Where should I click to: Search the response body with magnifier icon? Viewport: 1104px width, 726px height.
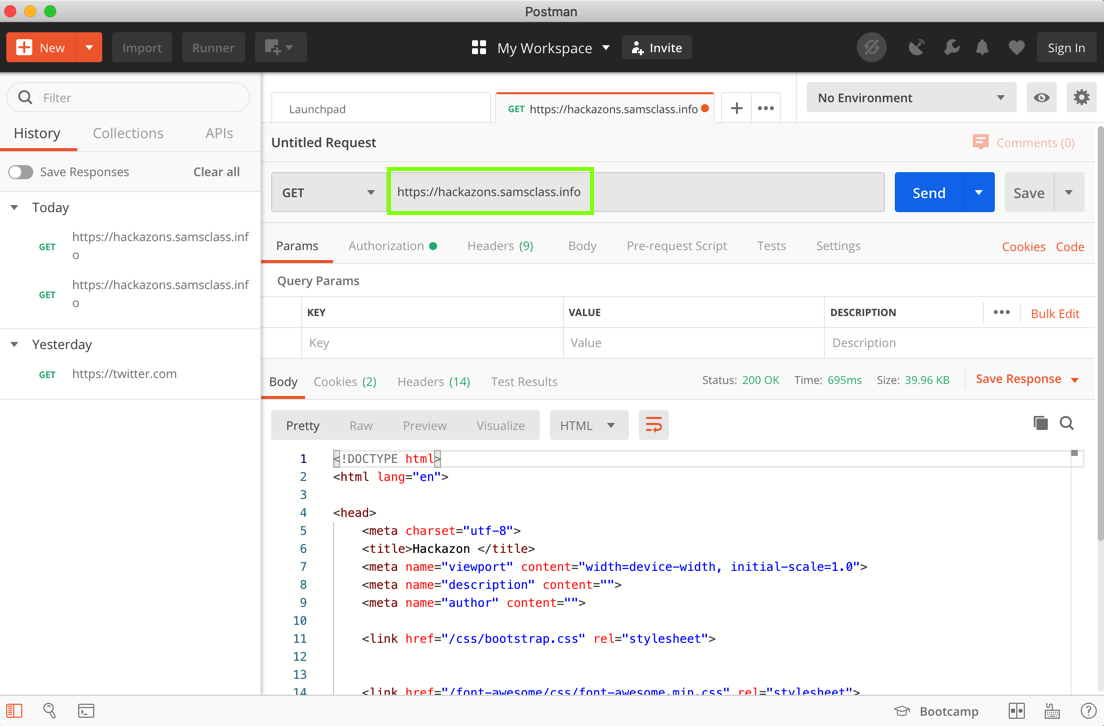[1067, 423]
